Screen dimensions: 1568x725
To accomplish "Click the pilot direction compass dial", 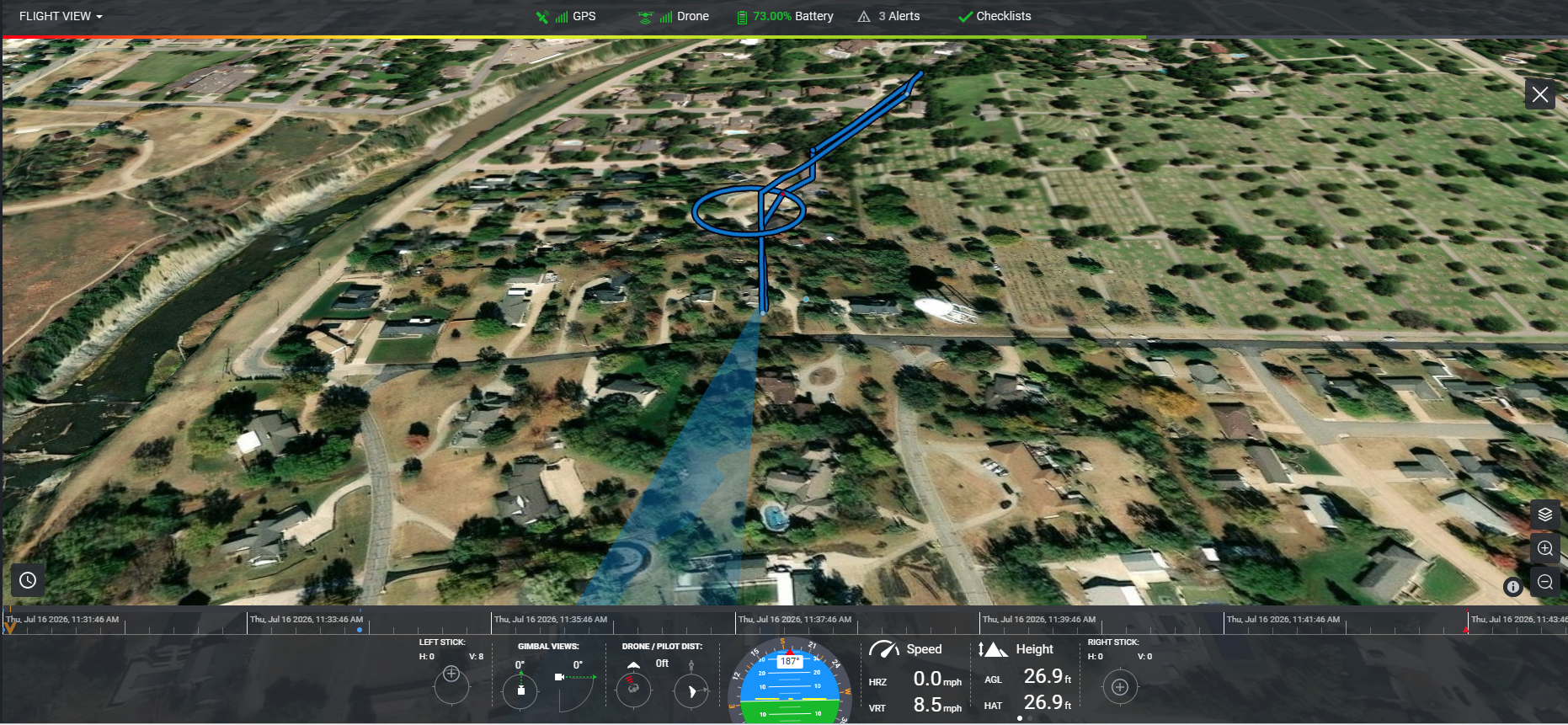I will coord(691,690).
